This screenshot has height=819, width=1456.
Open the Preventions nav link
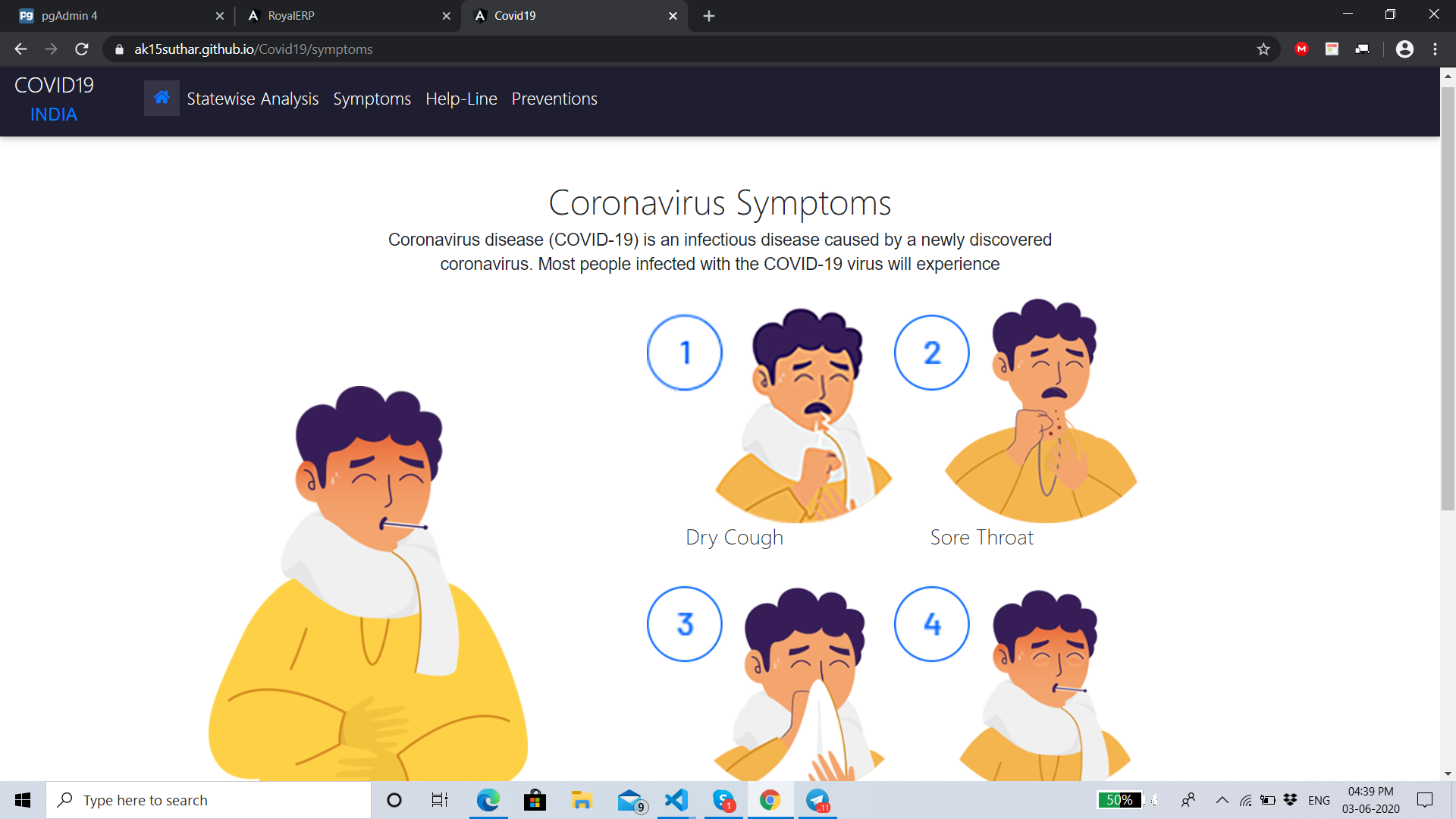point(554,99)
